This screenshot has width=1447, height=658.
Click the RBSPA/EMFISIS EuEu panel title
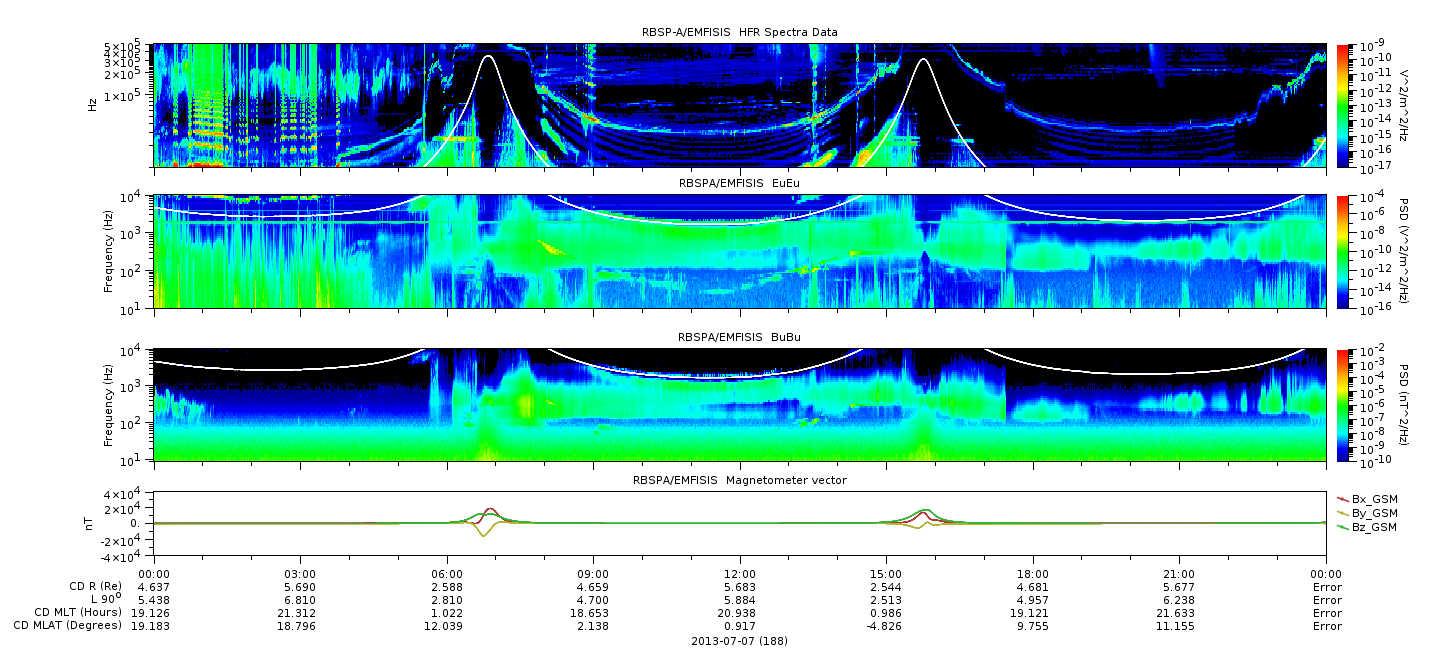740,185
